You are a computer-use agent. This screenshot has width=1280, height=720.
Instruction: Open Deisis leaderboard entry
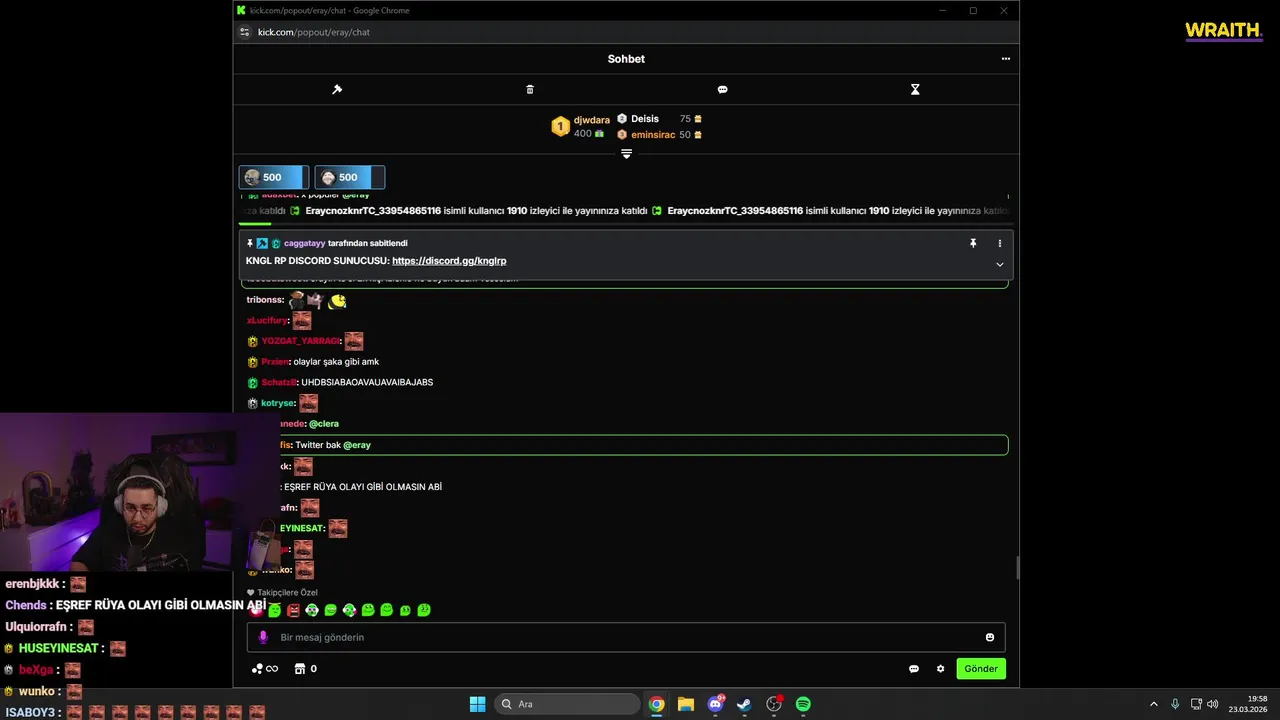coord(659,119)
